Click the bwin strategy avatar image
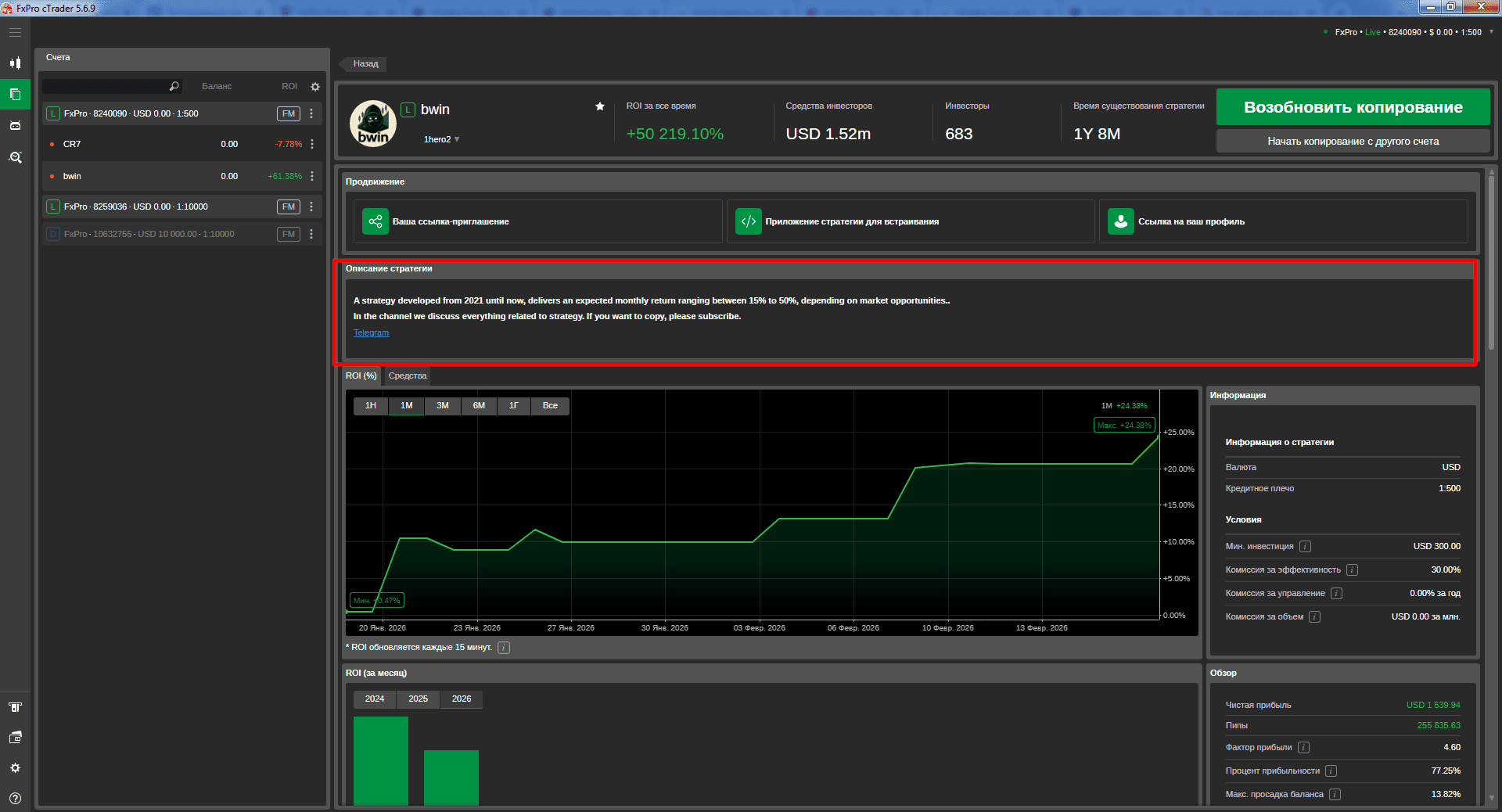1502x812 pixels. coord(373,124)
